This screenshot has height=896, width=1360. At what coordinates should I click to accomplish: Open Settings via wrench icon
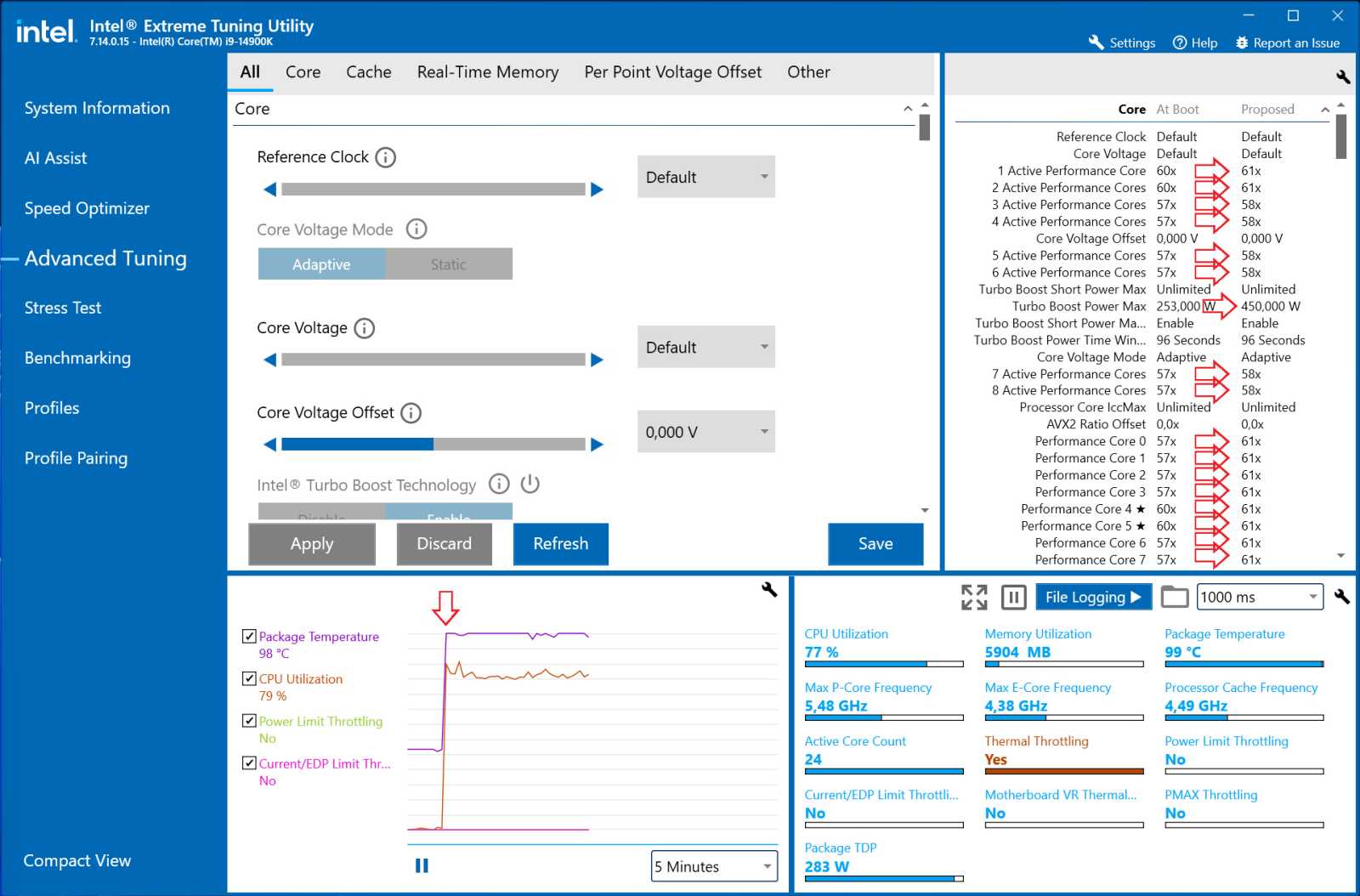(1096, 43)
